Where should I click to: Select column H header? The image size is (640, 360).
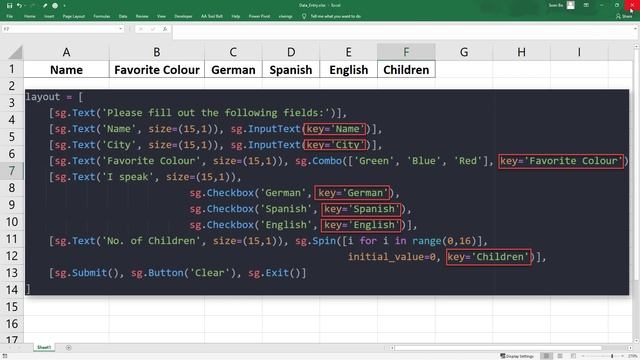click(522, 52)
